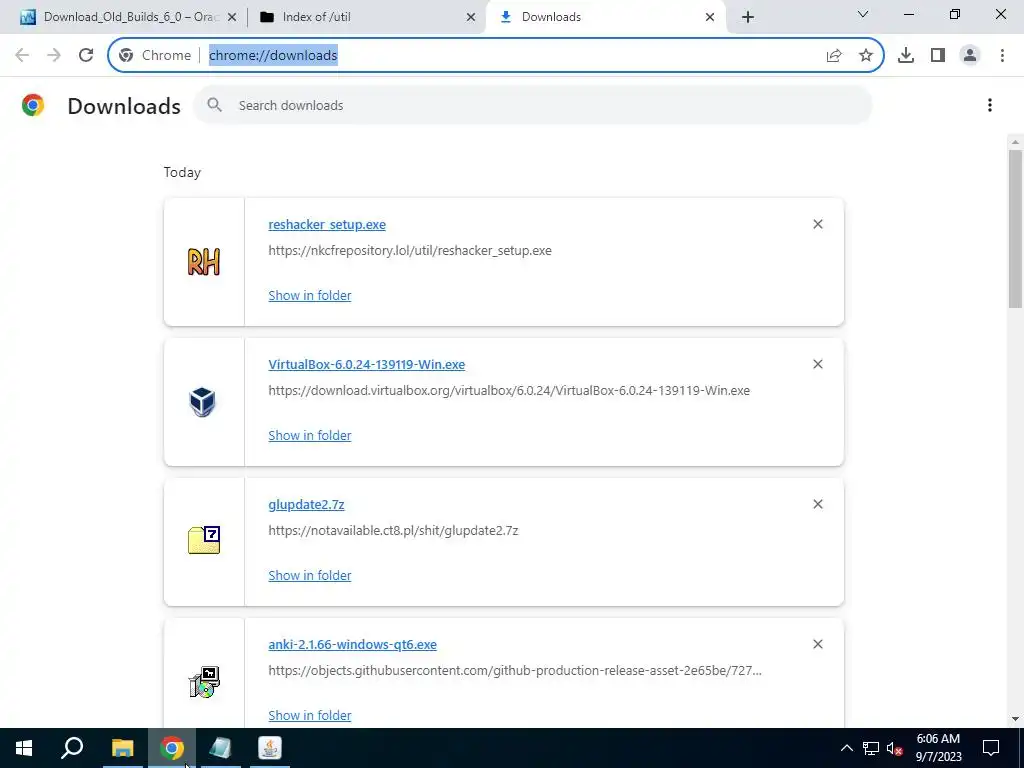Click the reshacker RH file icon

[204, 262]
